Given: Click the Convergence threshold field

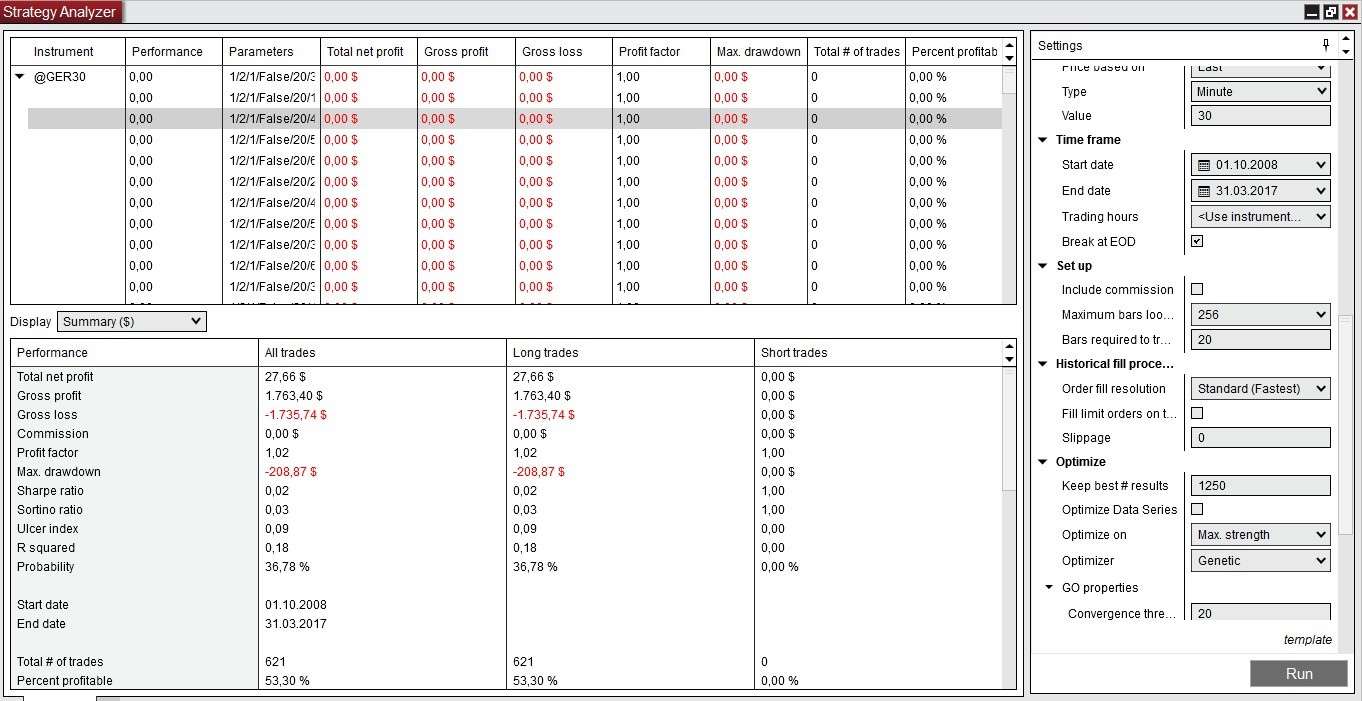Looking at the screenshot, I should pyautogui.click(x=1261, y=613).
